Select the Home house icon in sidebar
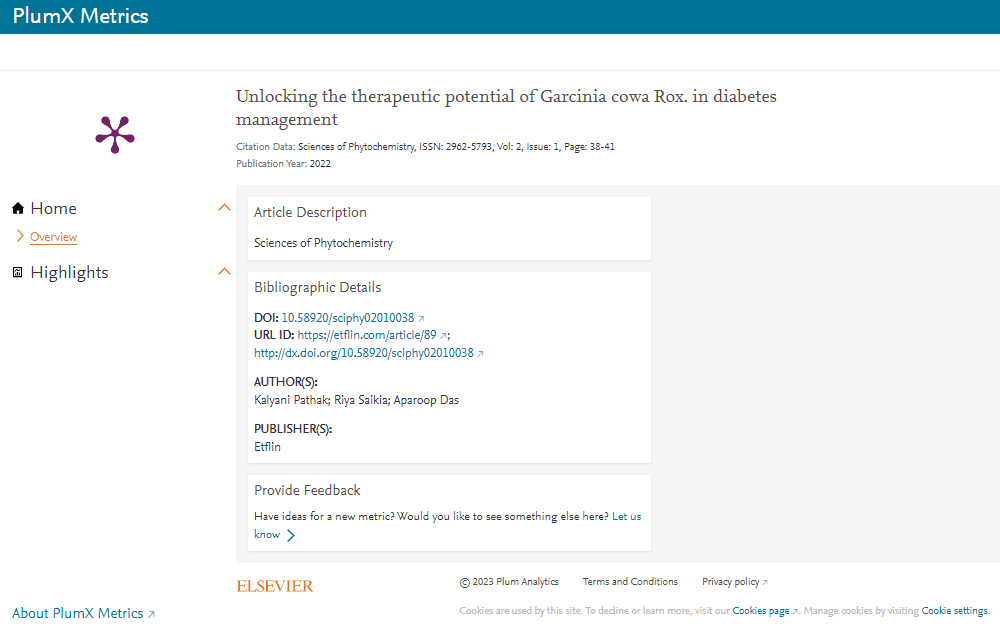 click(17, 207)
